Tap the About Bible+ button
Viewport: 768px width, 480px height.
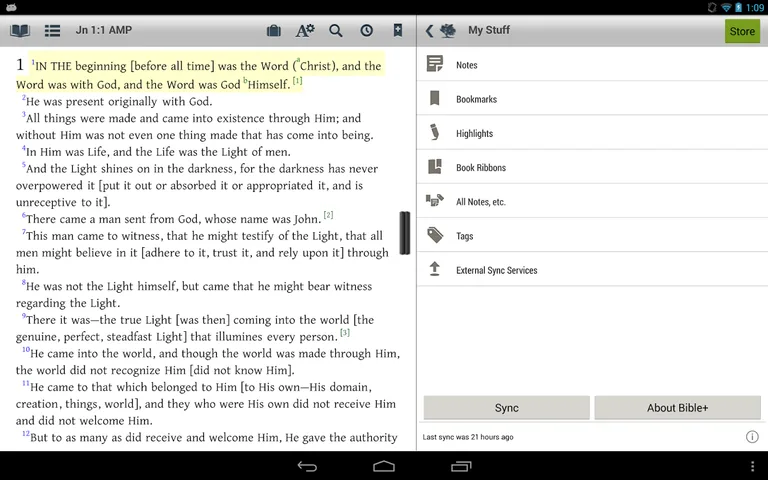pos(677,408)
